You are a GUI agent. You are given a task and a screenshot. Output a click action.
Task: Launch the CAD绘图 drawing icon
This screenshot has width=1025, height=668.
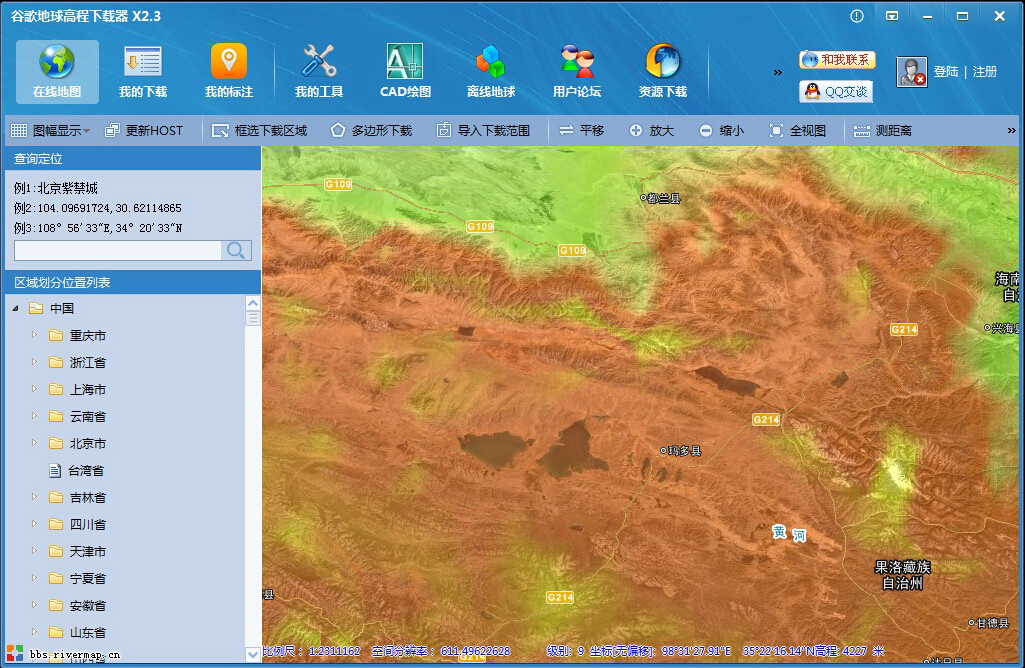[x=405, y=62]
